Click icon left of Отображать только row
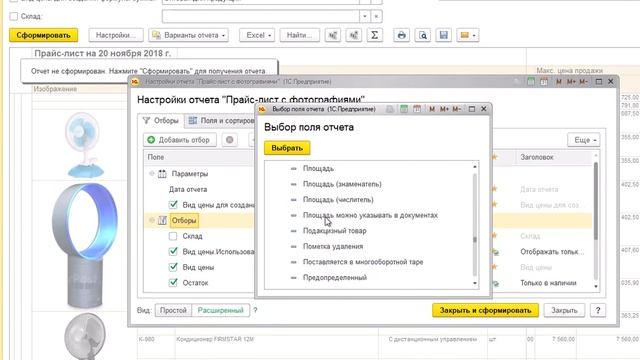640x360 pixels. click(x=496, y=252)
